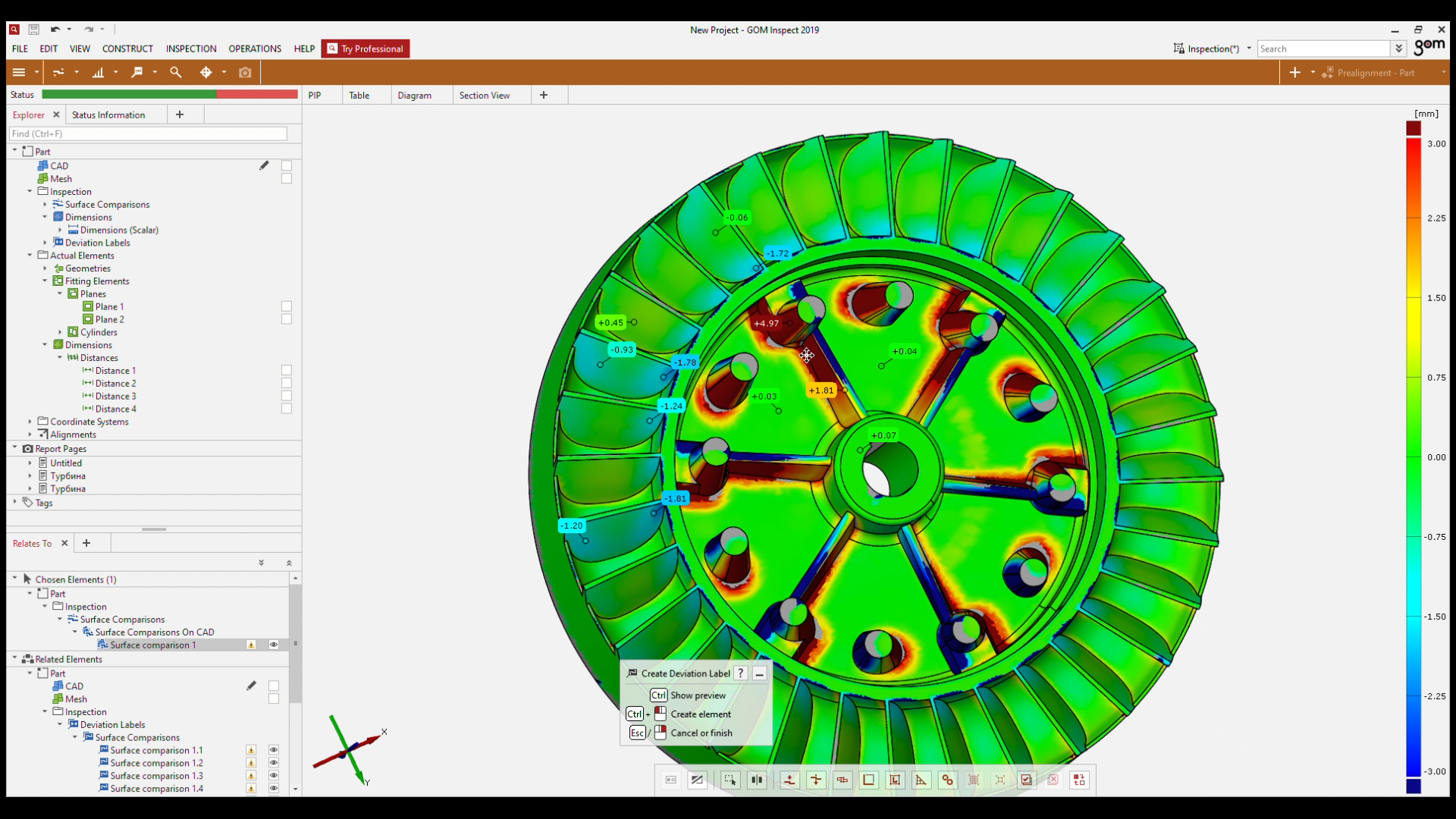Image resolution: width=1456 pixels, height=819 pixels.
Task: Click the Save project floppy disk icon
Action: pyautogui.click(x=33, y=30)
